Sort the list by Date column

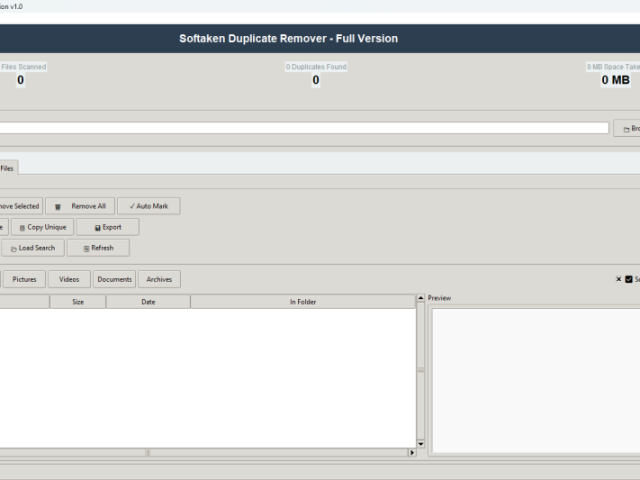[148, 302]
